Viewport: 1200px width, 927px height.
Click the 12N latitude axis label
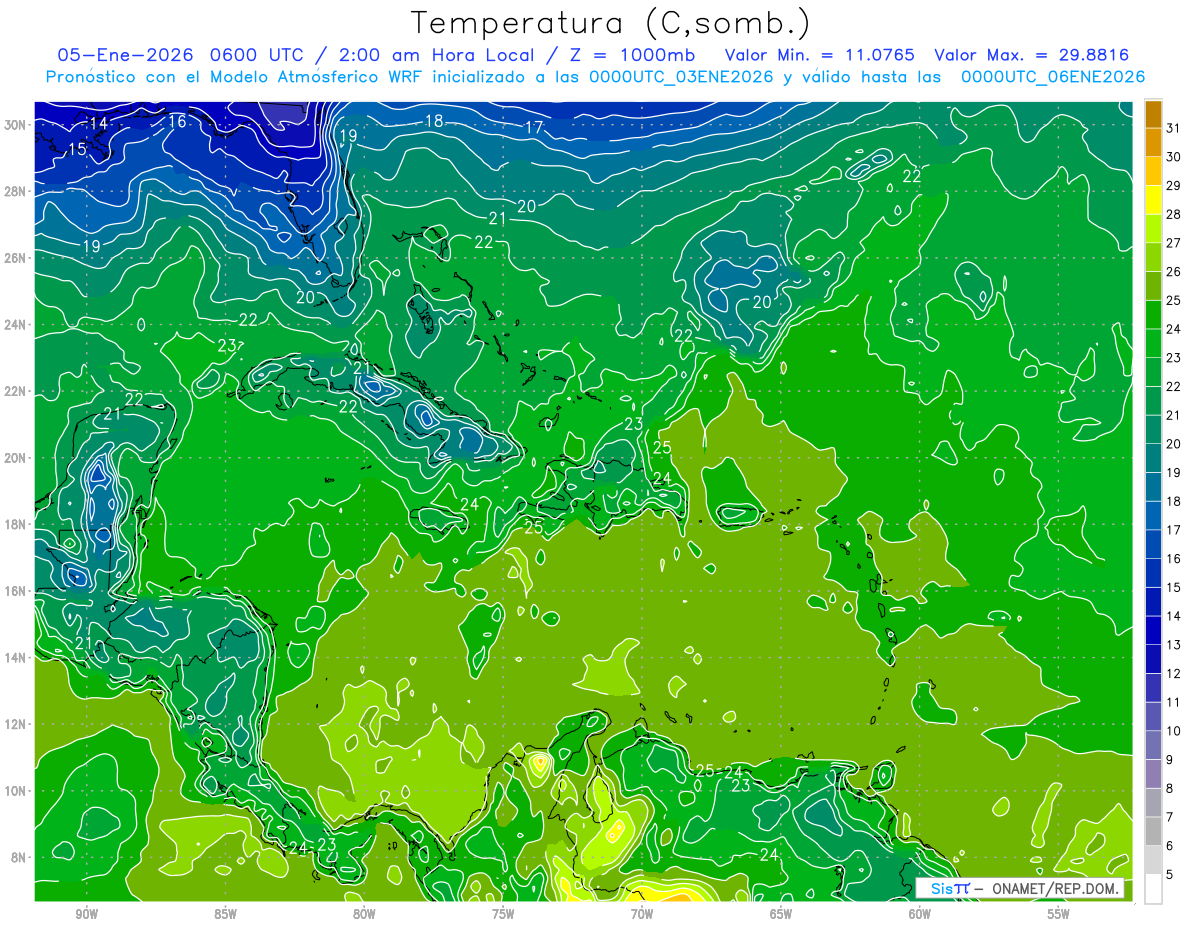pyautogui.click(x=15, y=724)
